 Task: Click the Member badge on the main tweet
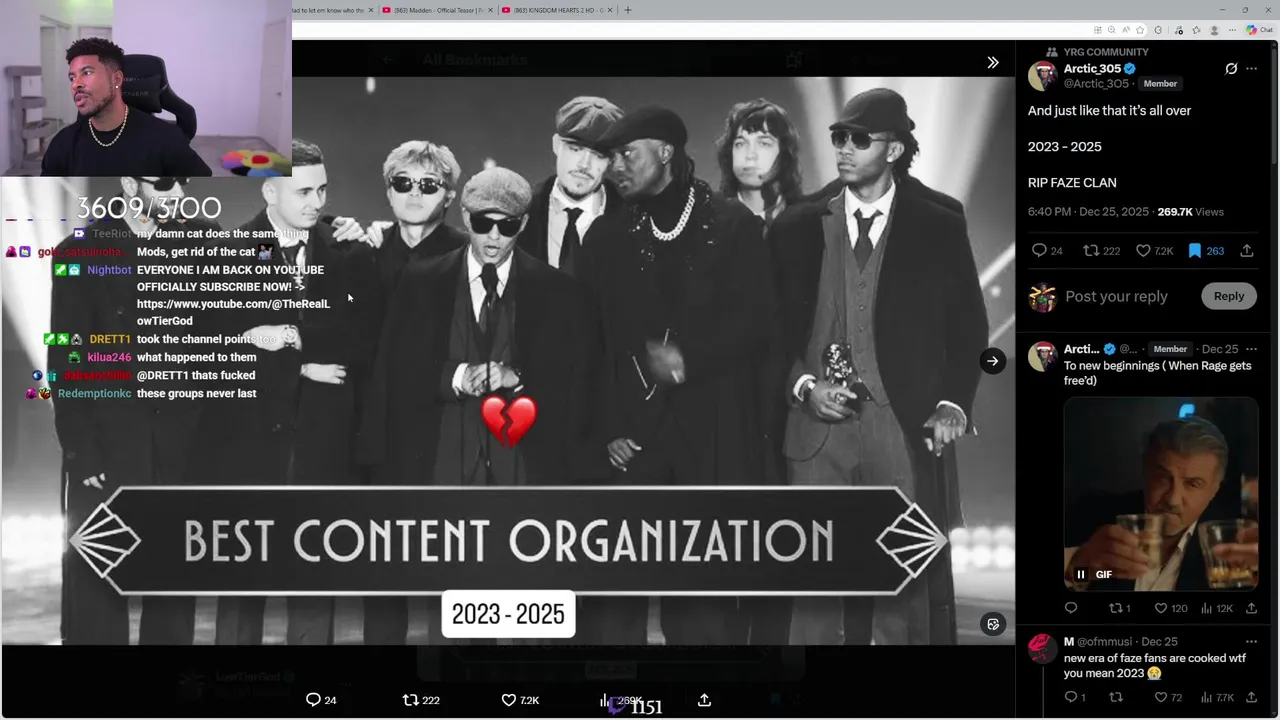[x=1161, y=84]
